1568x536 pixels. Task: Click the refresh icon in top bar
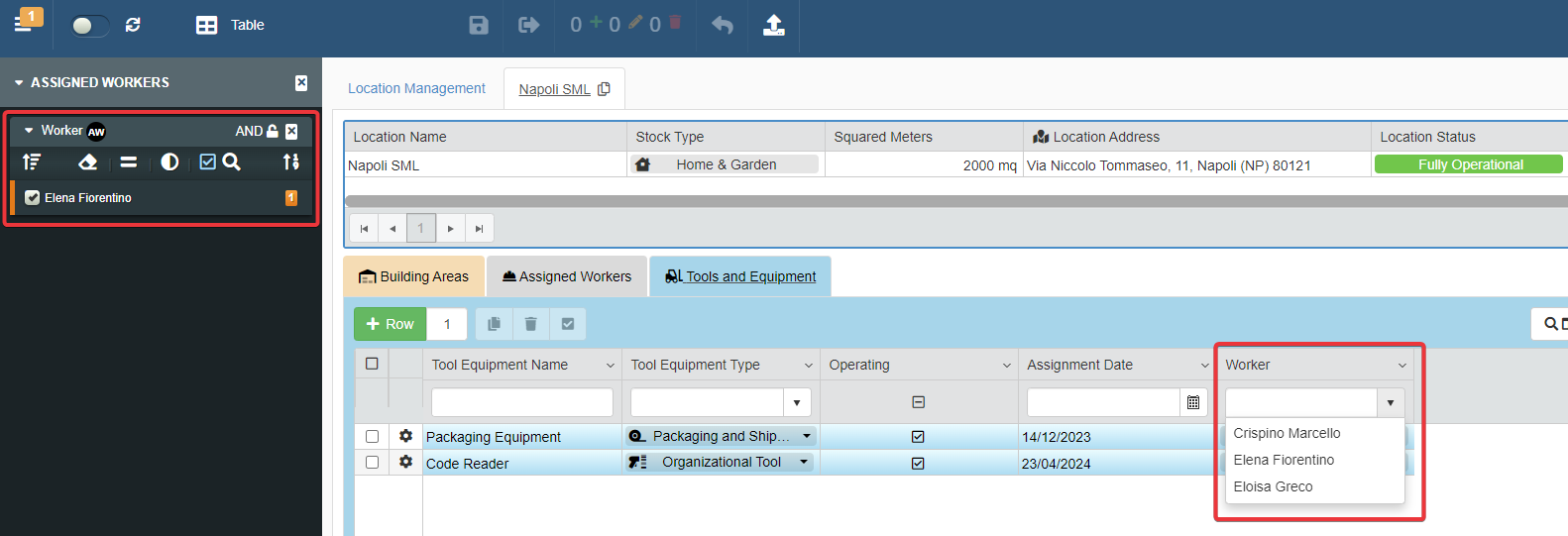pos(133,25)
